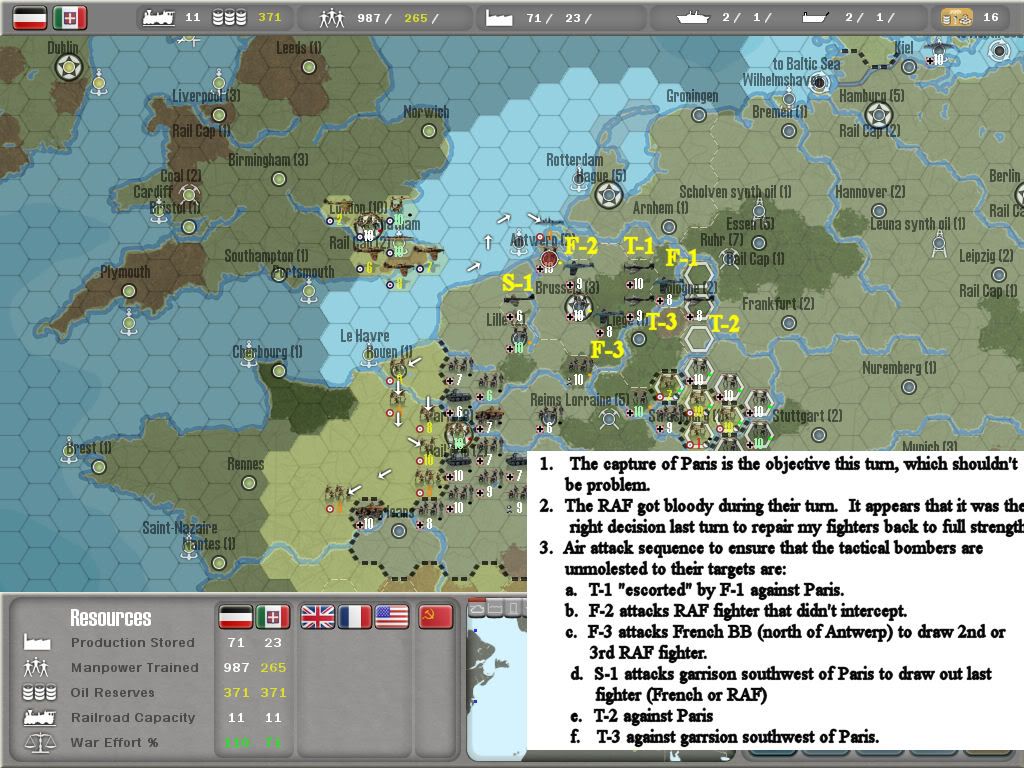Image resolution: width=1024 pixels, height=768 pixels.
Task: Select the Brest city marker
Action: point(99,467)
